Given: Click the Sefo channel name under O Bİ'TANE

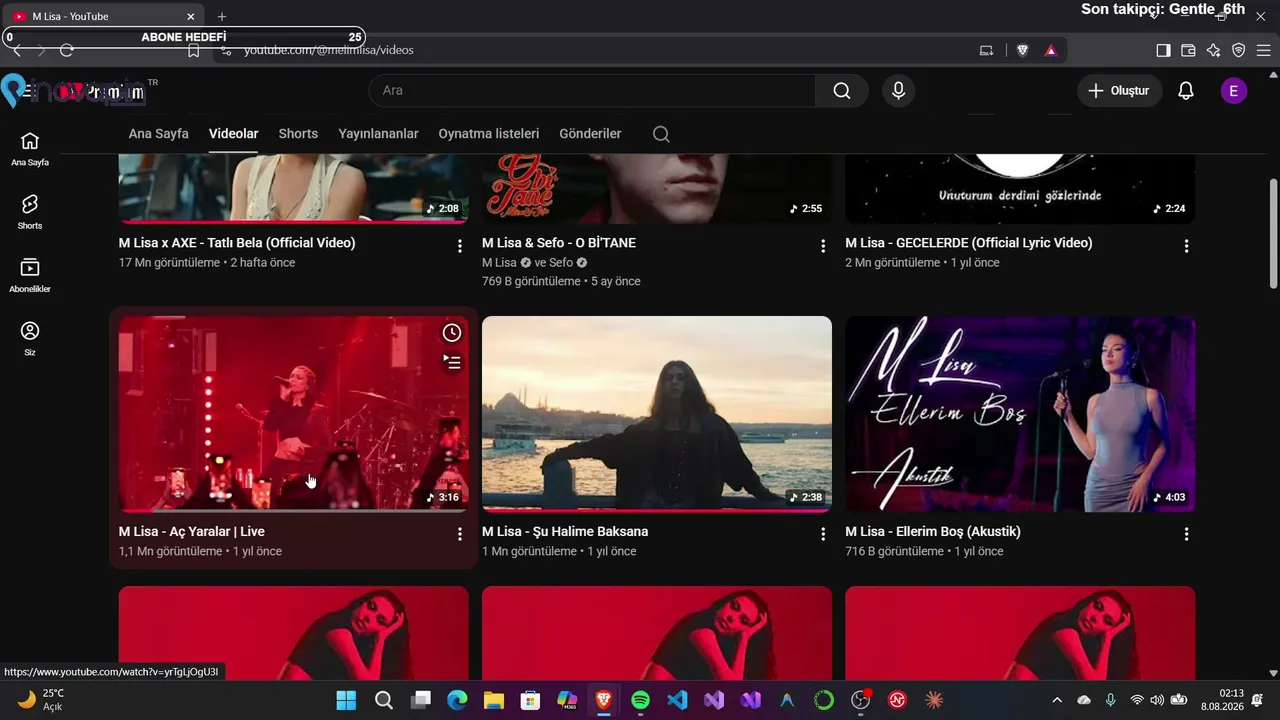Looking at the screenshot, I should pyautogui.click(x=561, y=263).
